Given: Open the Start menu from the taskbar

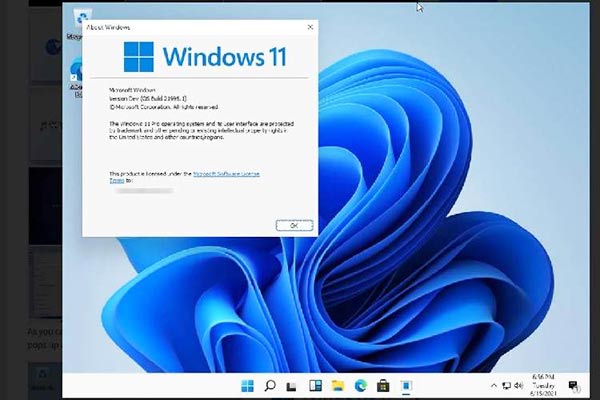Looking at the screenshot, I should click(247, 385).
